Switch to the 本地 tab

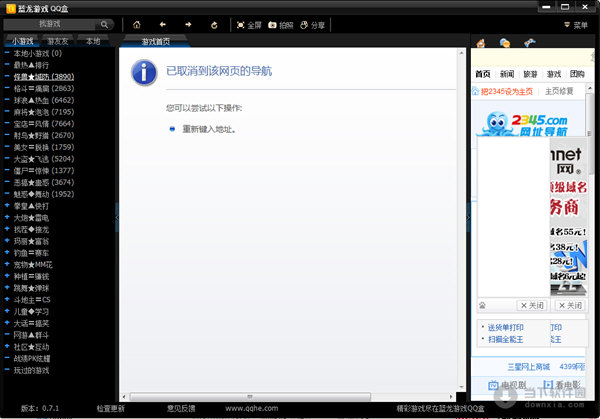[x=93, y=41]
